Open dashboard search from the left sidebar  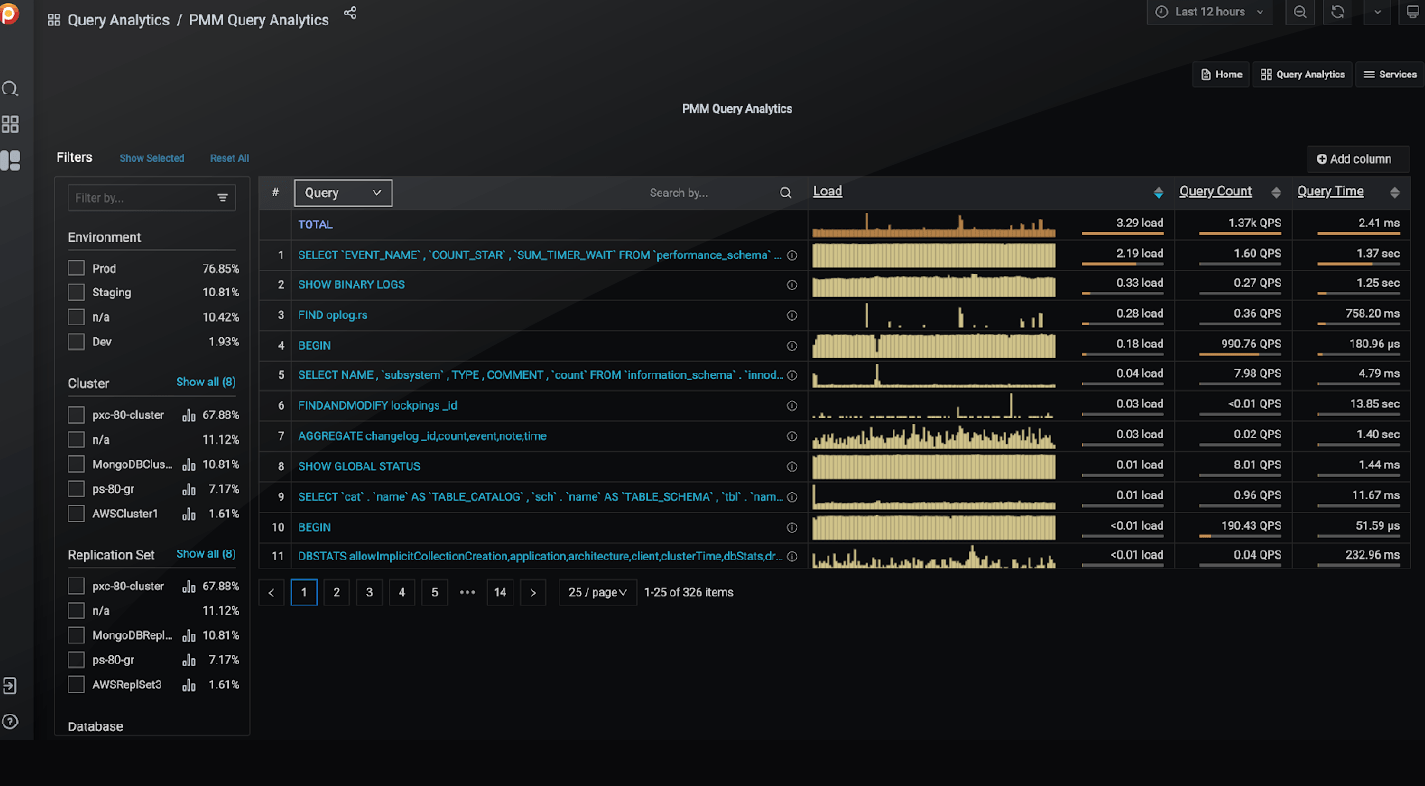(10, 89)
